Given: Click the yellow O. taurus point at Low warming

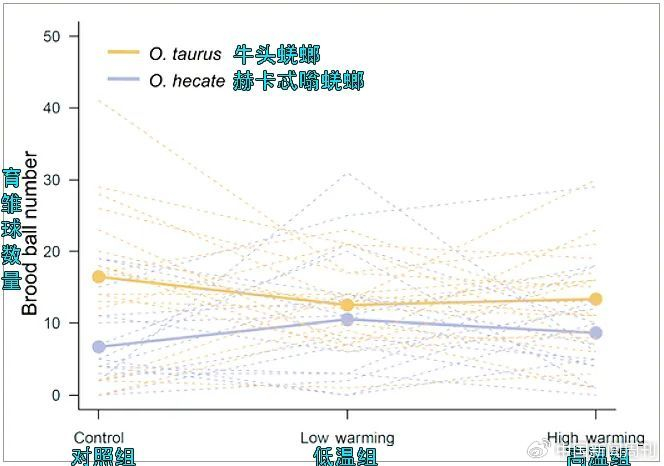Looking at the screenshot, I should (347, 305).
